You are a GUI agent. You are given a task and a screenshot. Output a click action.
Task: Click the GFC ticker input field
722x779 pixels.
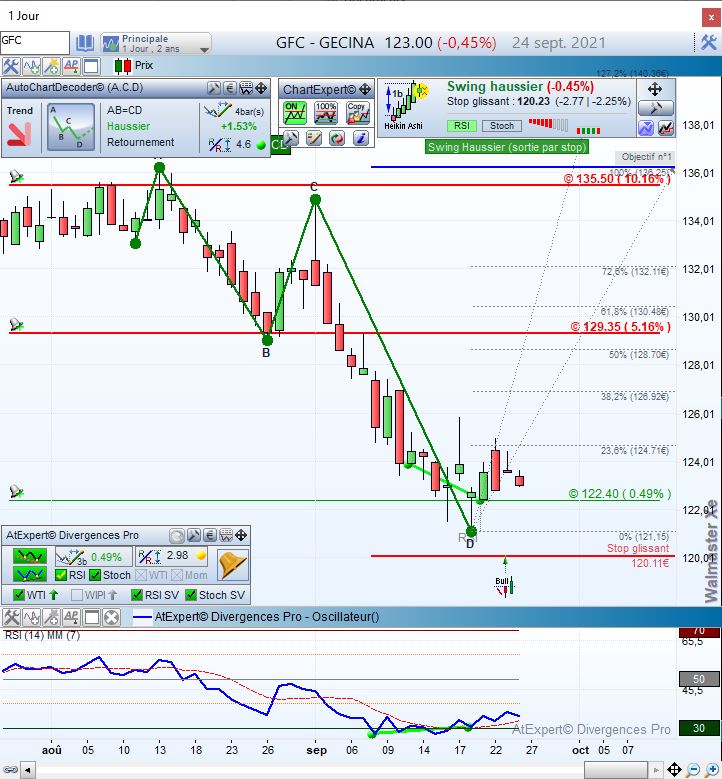point(35,42)
